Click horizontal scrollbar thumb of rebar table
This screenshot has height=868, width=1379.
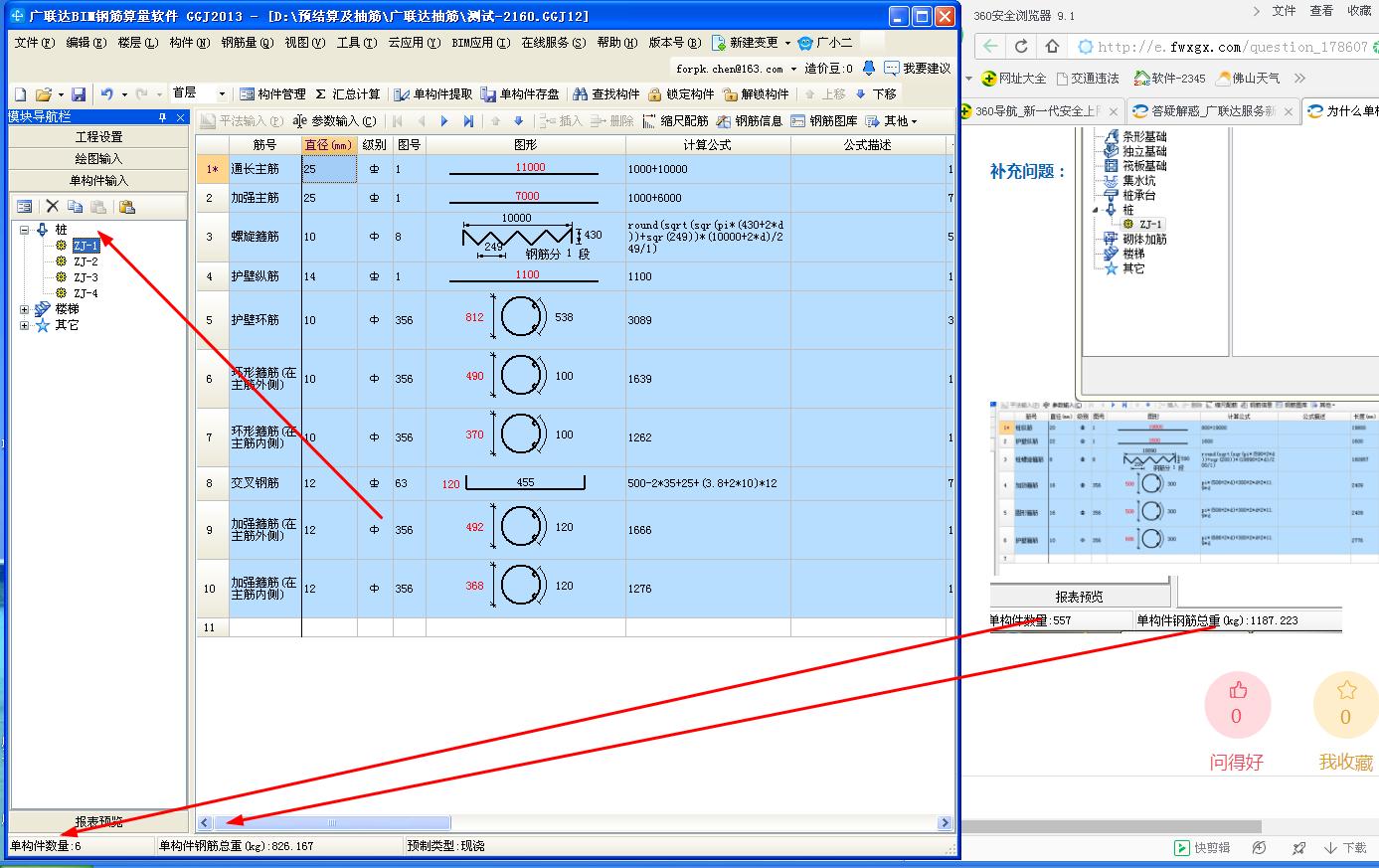click(332, 822)
